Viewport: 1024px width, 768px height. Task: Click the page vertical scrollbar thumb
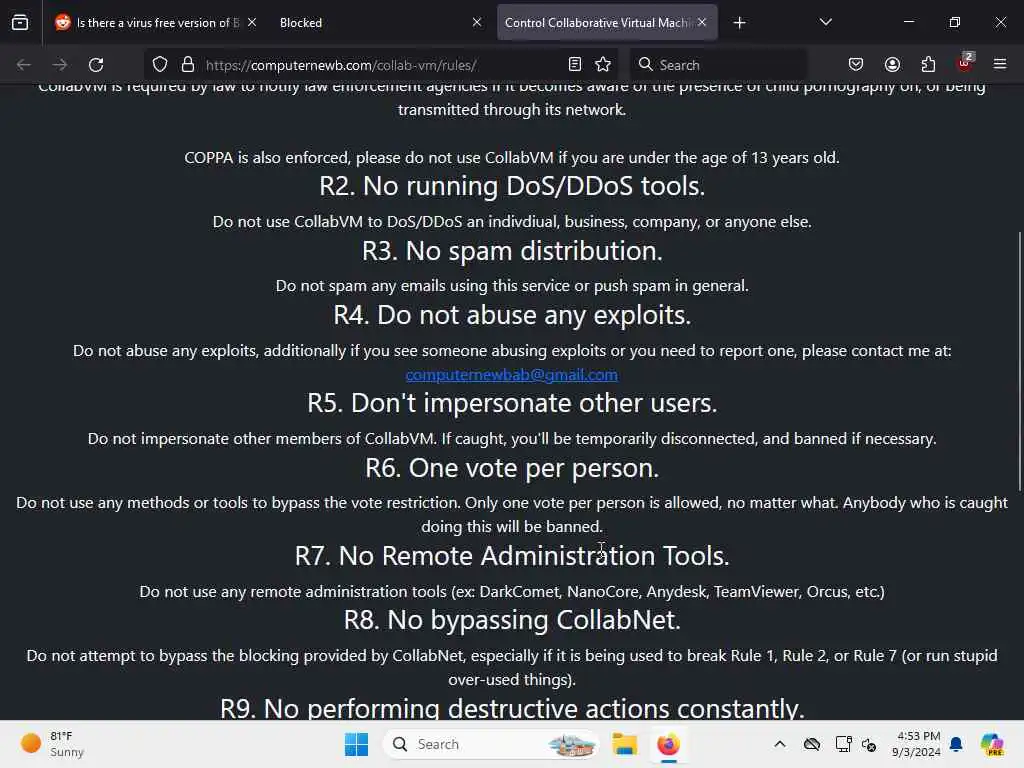1019,360
